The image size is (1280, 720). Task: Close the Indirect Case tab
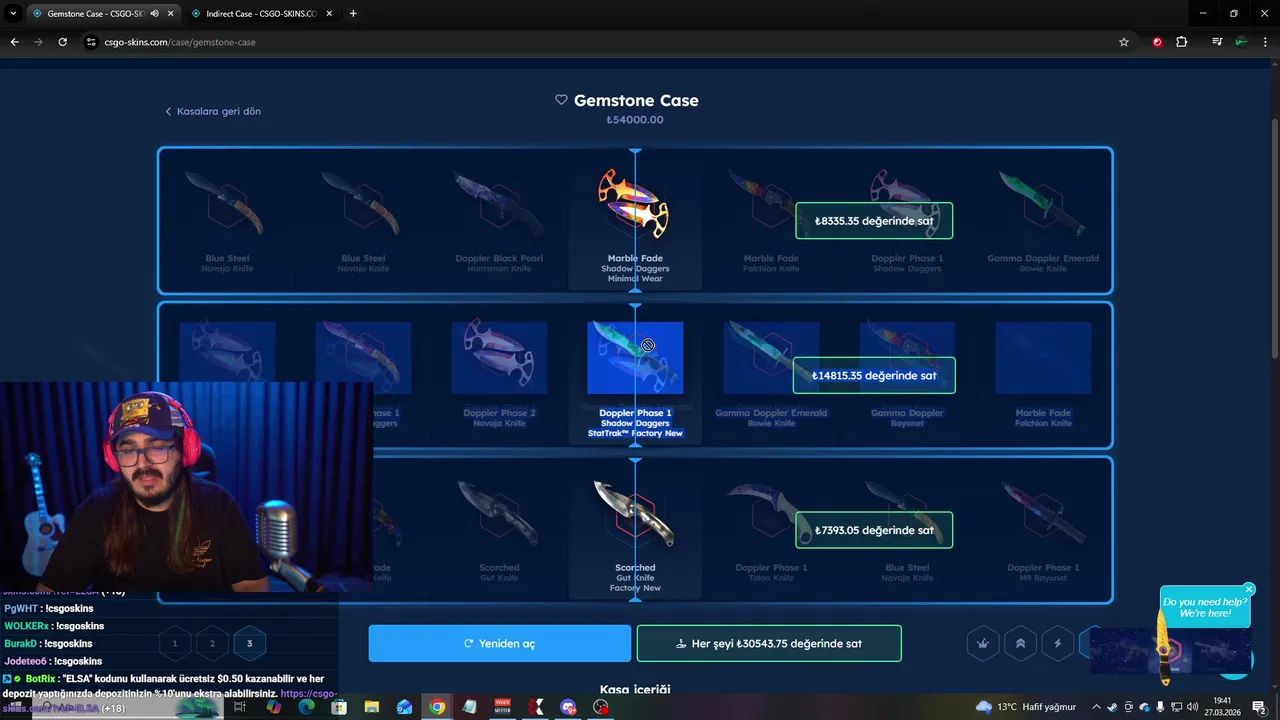[329, 13]
